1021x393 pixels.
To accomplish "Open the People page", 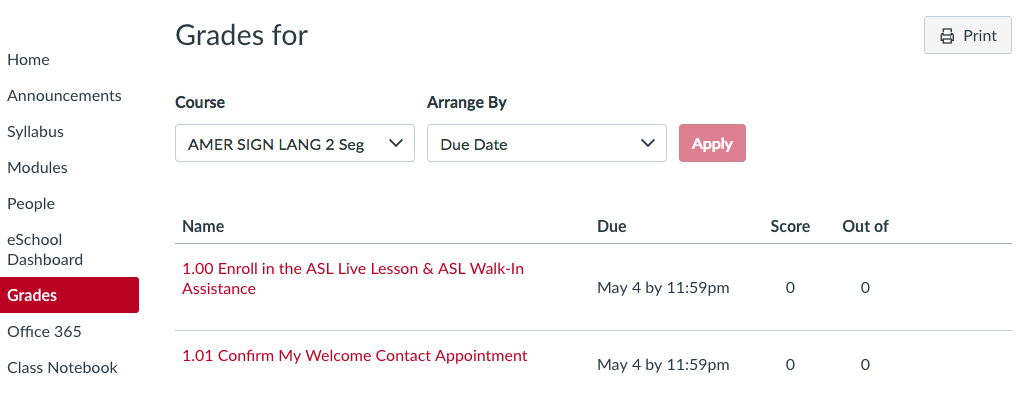I will click(31, 204).
